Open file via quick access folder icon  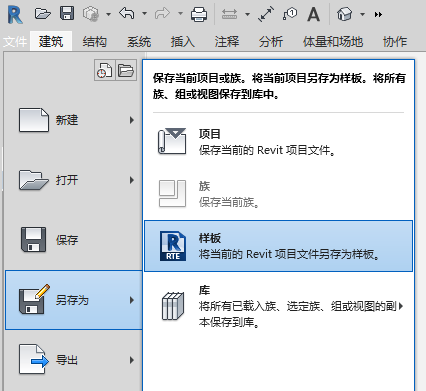[43, 14]
